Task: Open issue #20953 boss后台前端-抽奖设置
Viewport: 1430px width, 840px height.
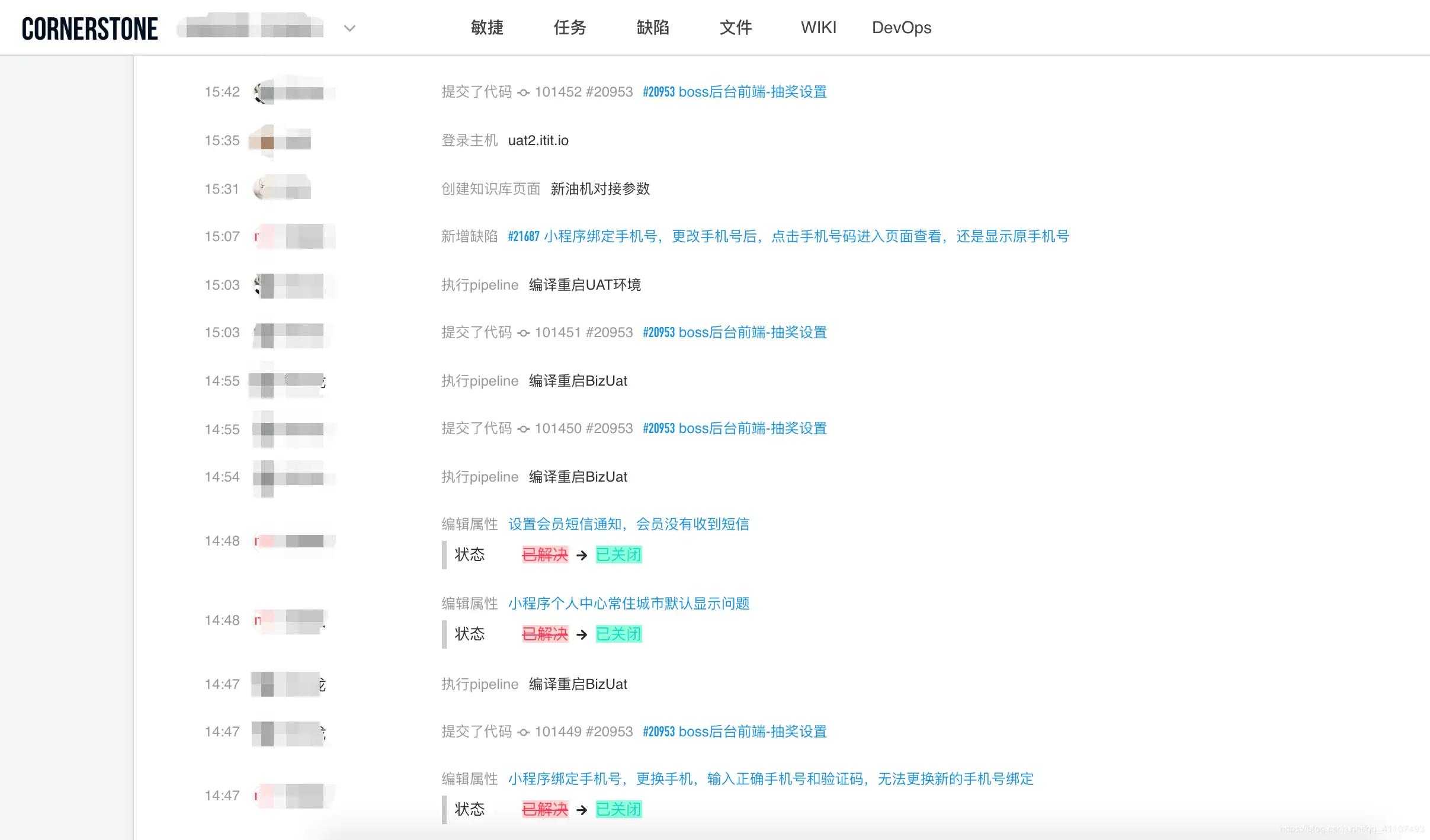Action: click(735, 92)
